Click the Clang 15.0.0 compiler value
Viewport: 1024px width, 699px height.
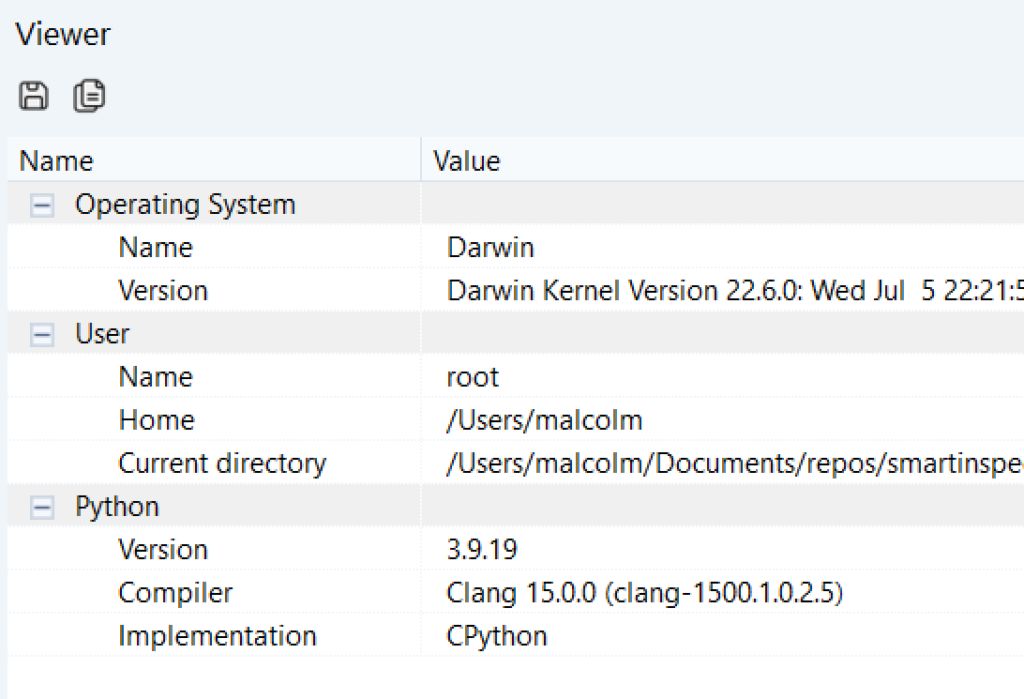(x=645, y=593)
